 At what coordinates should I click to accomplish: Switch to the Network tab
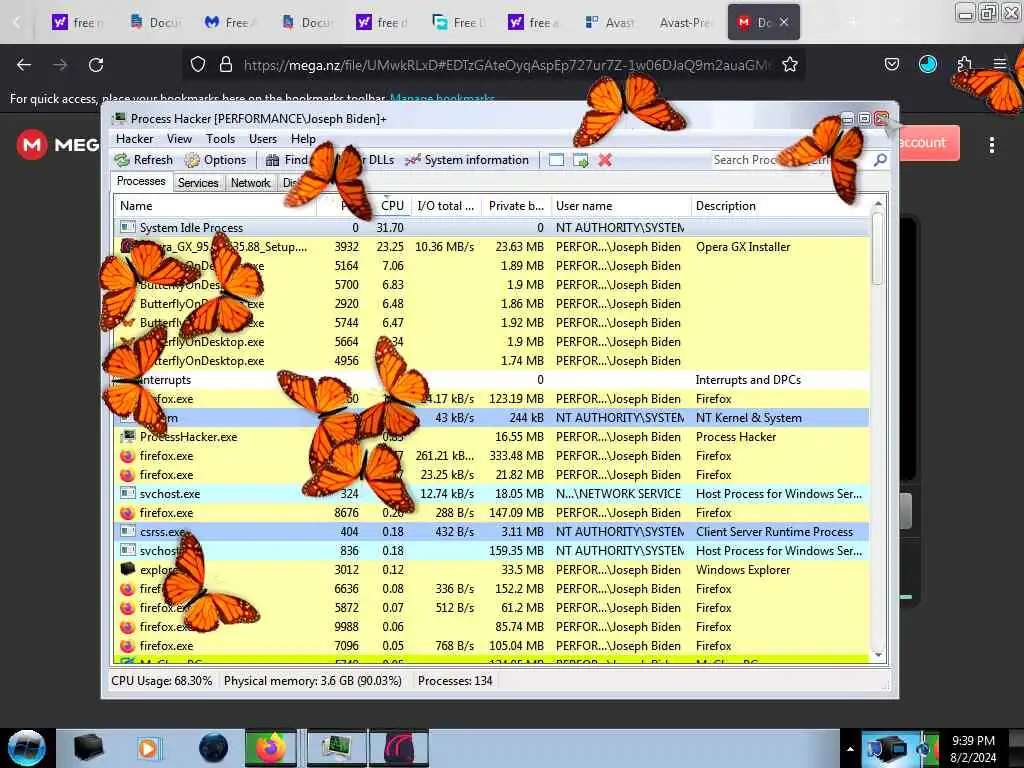pyautogui.click(x=250, y=183)
